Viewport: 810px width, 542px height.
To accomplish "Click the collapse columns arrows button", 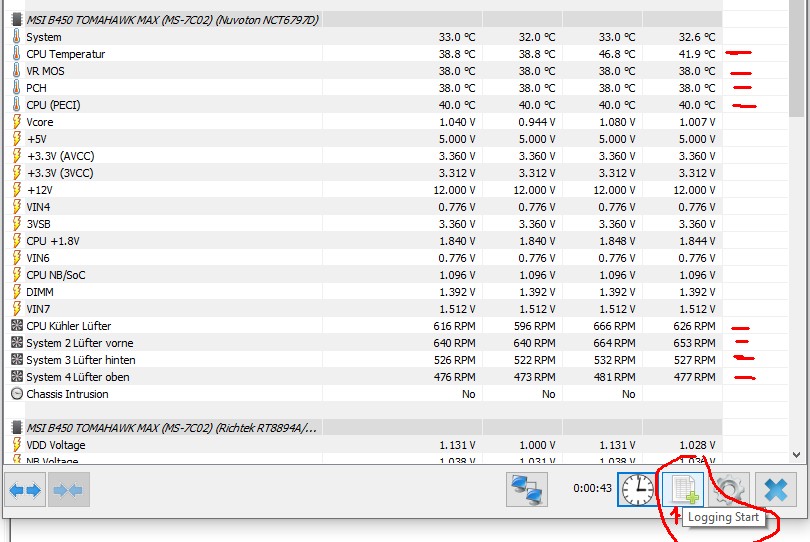I will click(69, 489).
